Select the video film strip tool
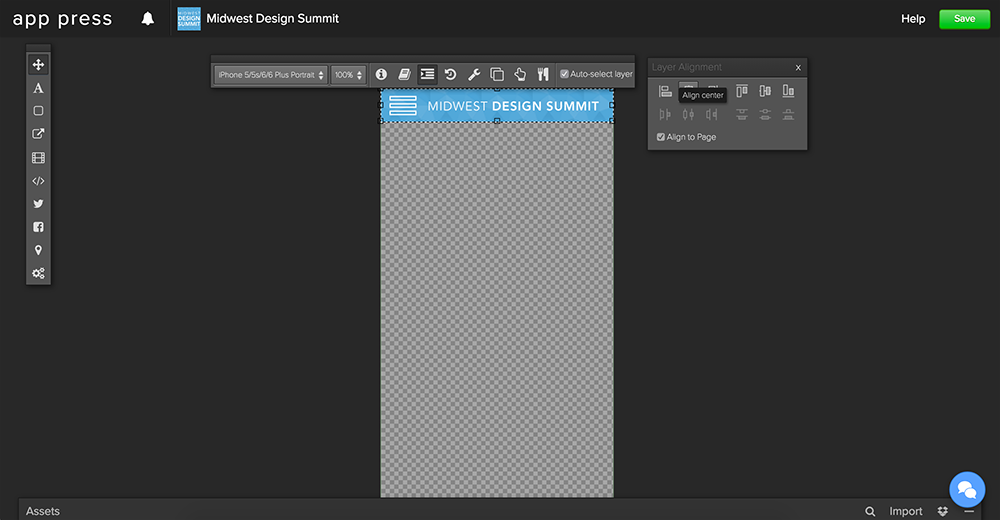 (38, 158)
